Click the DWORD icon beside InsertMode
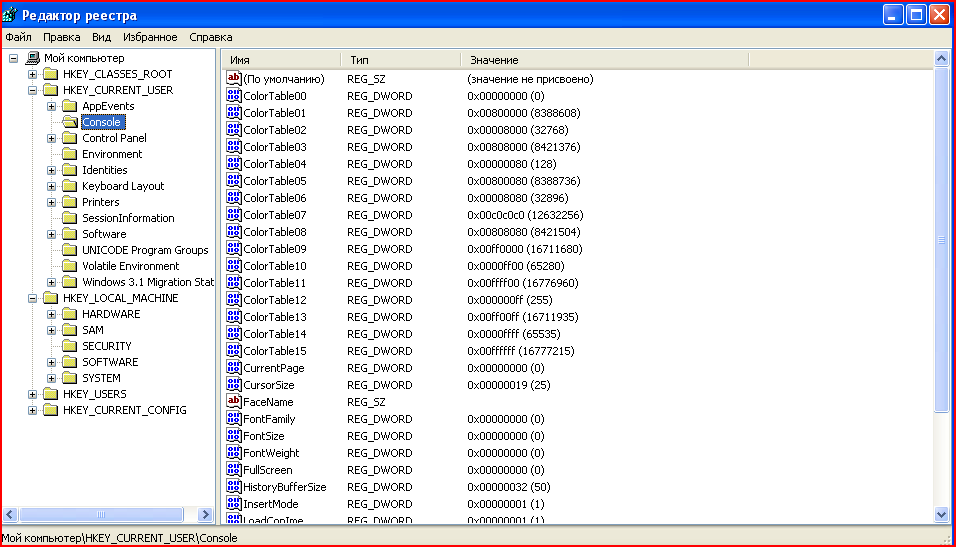The image size is (956, 547). click(x=234, y=504)
